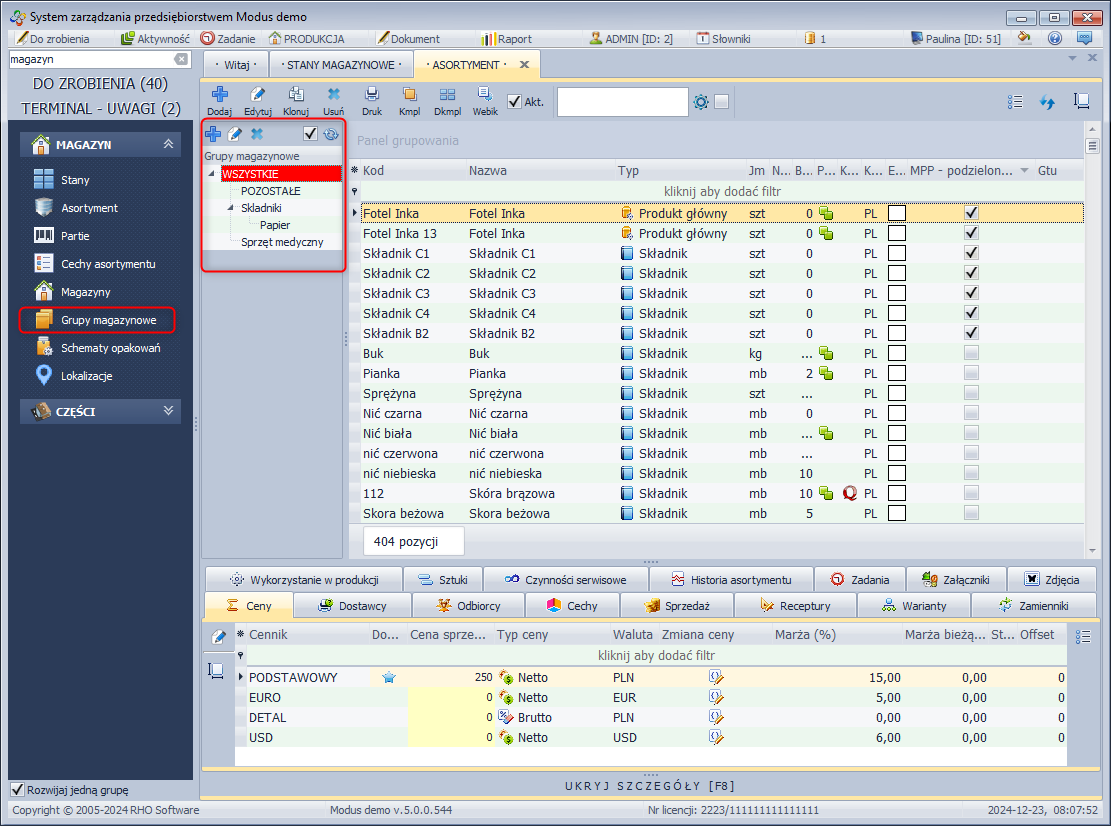Toggle MPP checkbox for Fotel Inka 13

pos(971,233)
